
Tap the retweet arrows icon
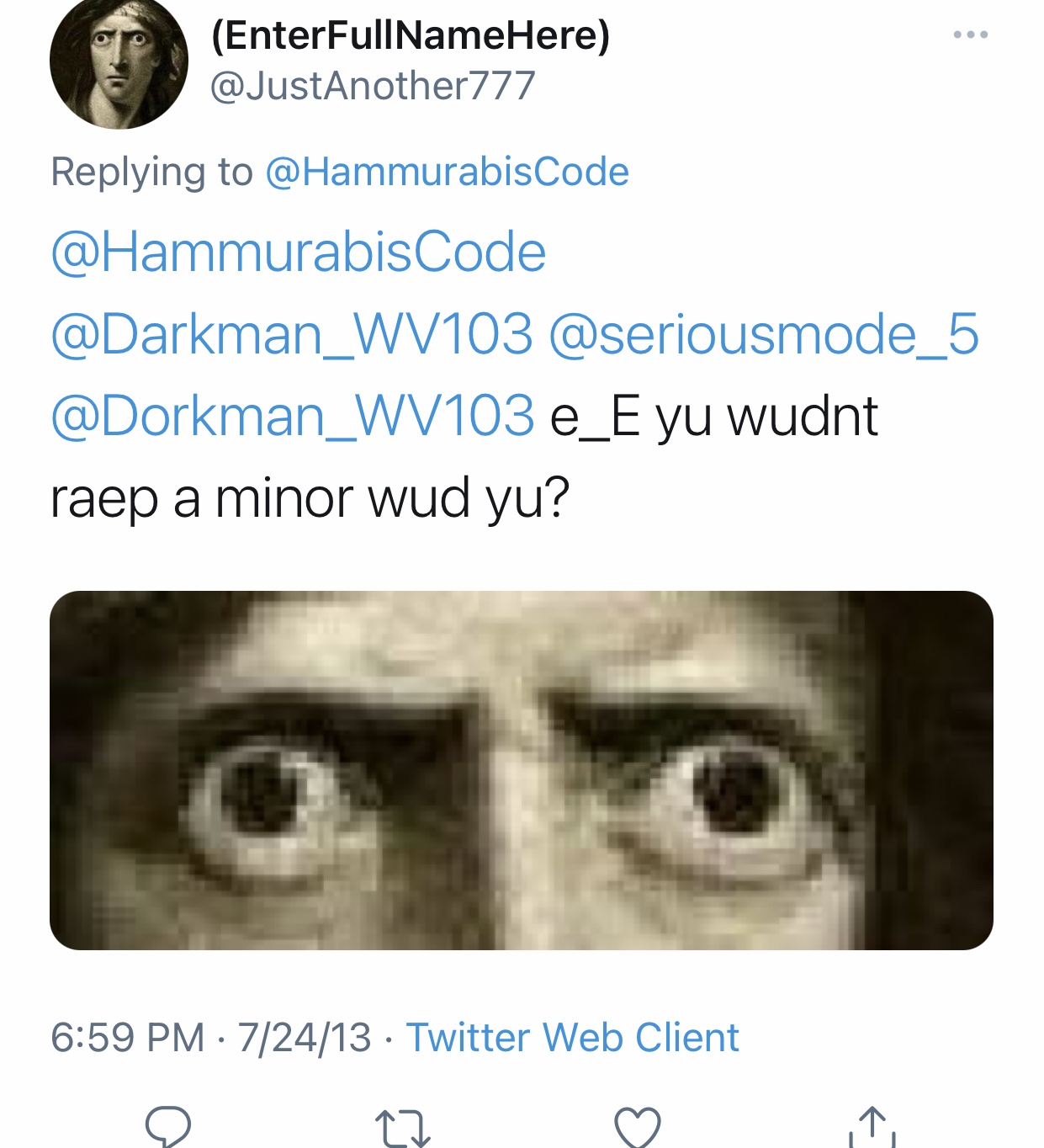(402, 1129)
